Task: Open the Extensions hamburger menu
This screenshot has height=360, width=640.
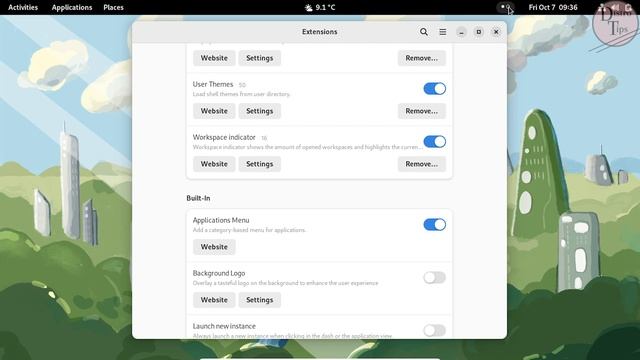Action: pos(442,32)
